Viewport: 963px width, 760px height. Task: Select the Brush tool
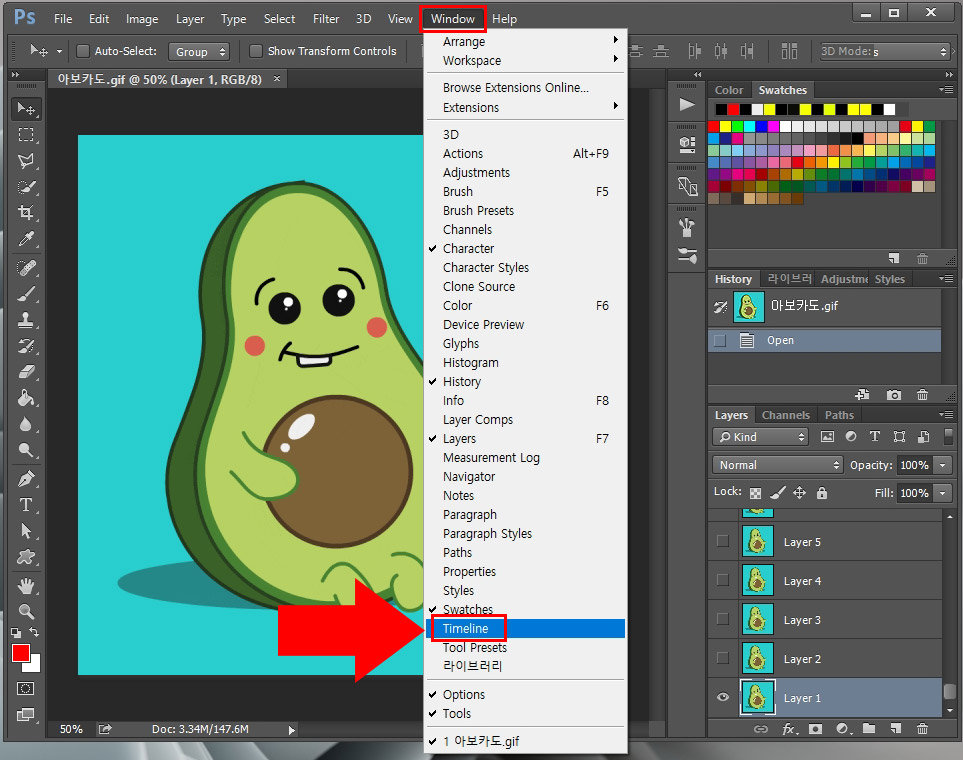pos(26,294)
